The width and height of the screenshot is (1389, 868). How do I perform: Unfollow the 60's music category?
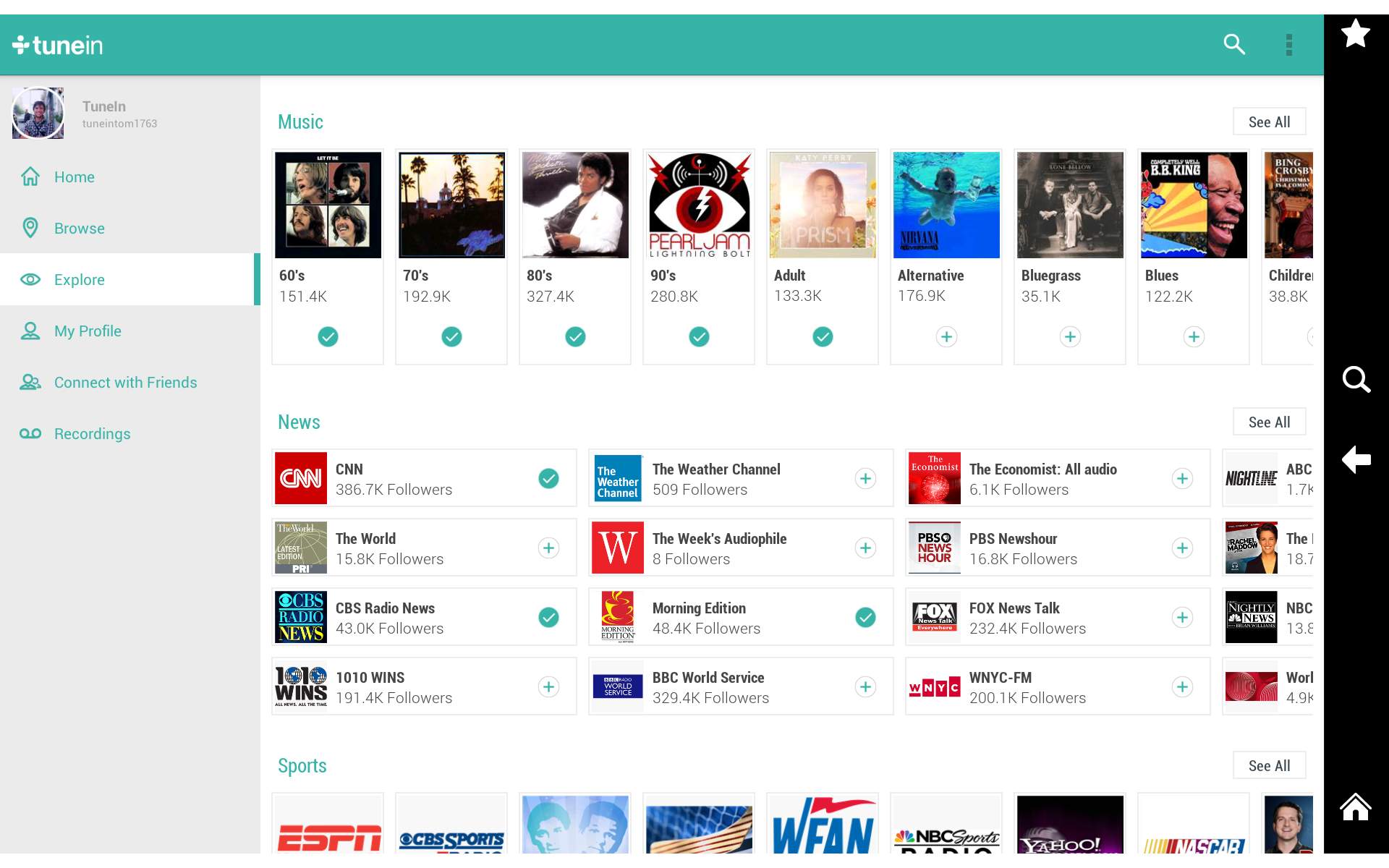click(x=328, y=336)
